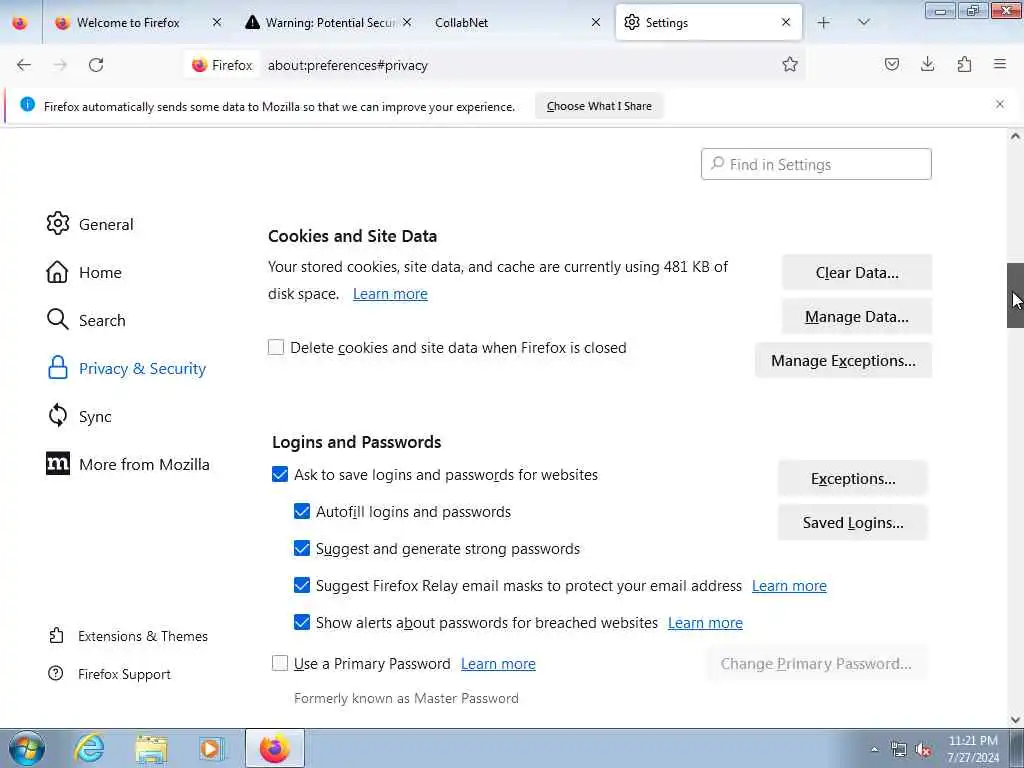Uncheck Ask to save logins and passwords
The height and width of the screenshot is (768, 1024).
pyautogui.click(x=280, y=475)
